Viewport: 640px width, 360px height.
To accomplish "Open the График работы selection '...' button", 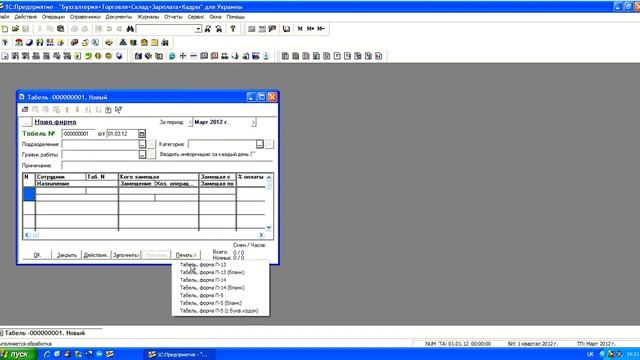I will (142, 155).
